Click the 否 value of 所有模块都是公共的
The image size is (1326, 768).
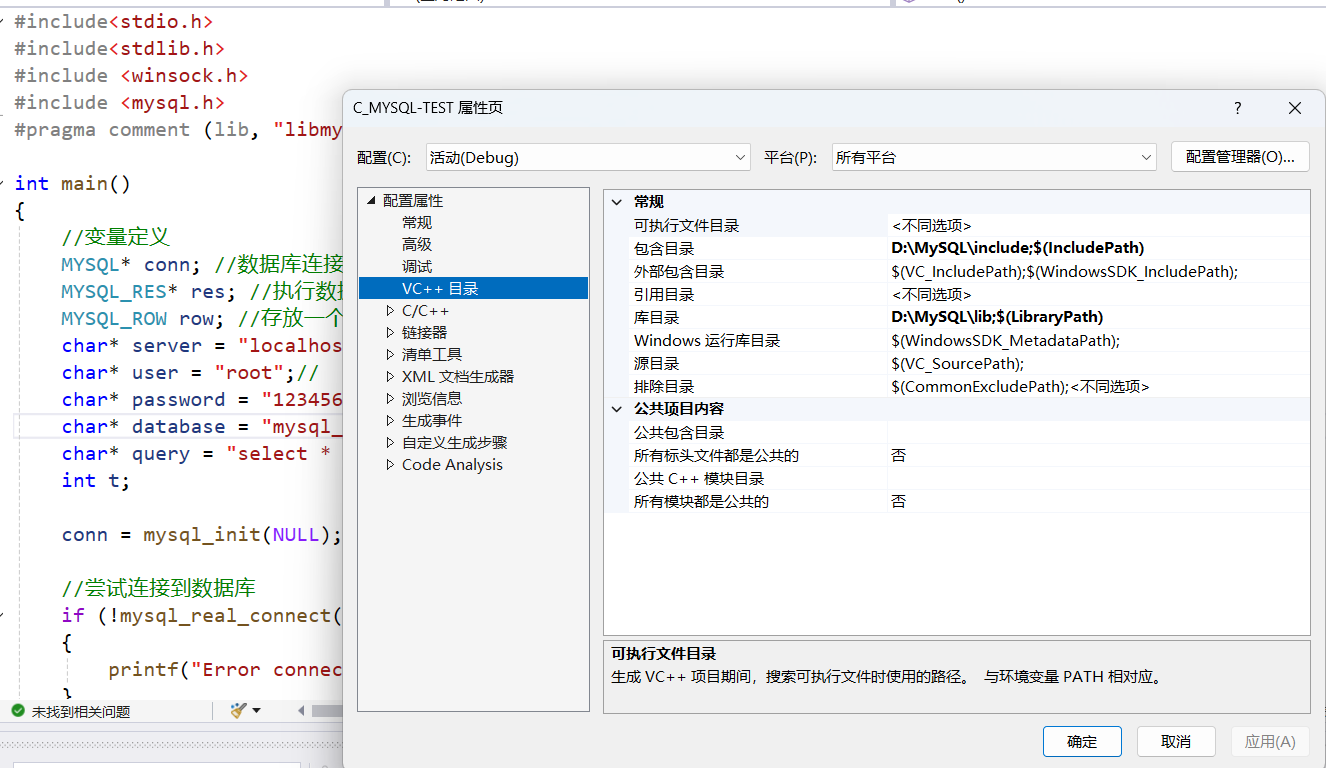[898, 501]
